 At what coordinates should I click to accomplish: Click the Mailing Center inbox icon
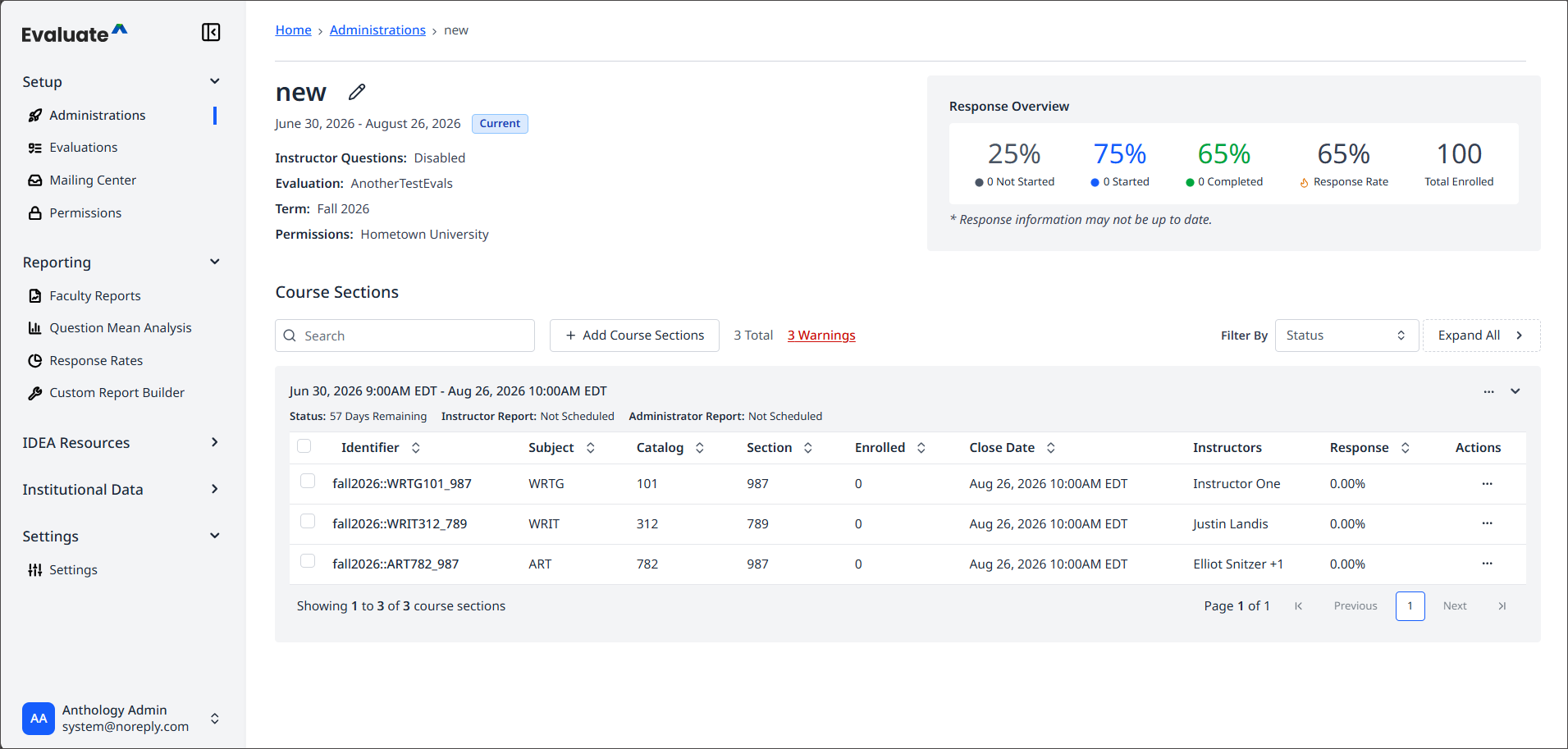pyautogui.click(x=35, y=180)
